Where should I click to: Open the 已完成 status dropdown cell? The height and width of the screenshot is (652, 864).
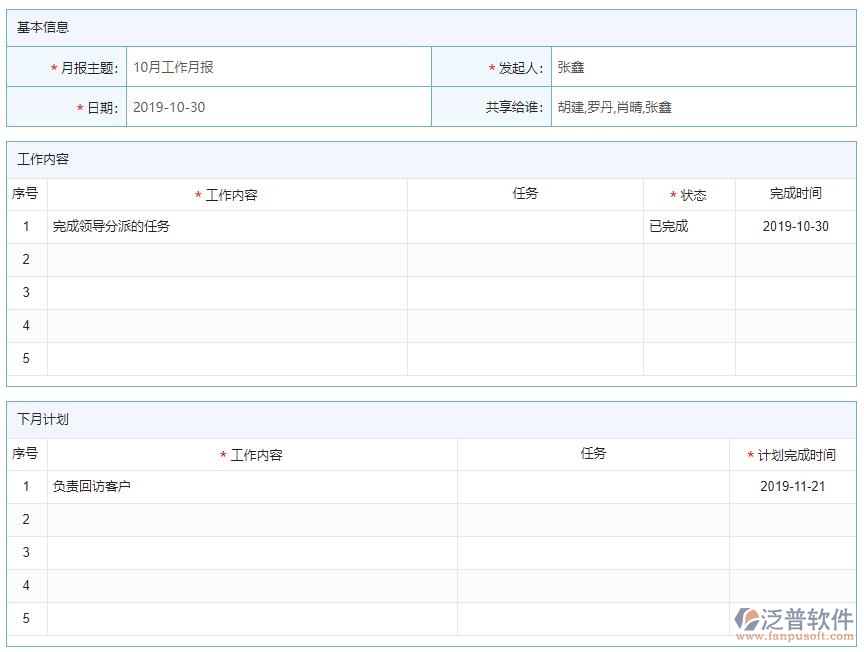pos(689,226)
